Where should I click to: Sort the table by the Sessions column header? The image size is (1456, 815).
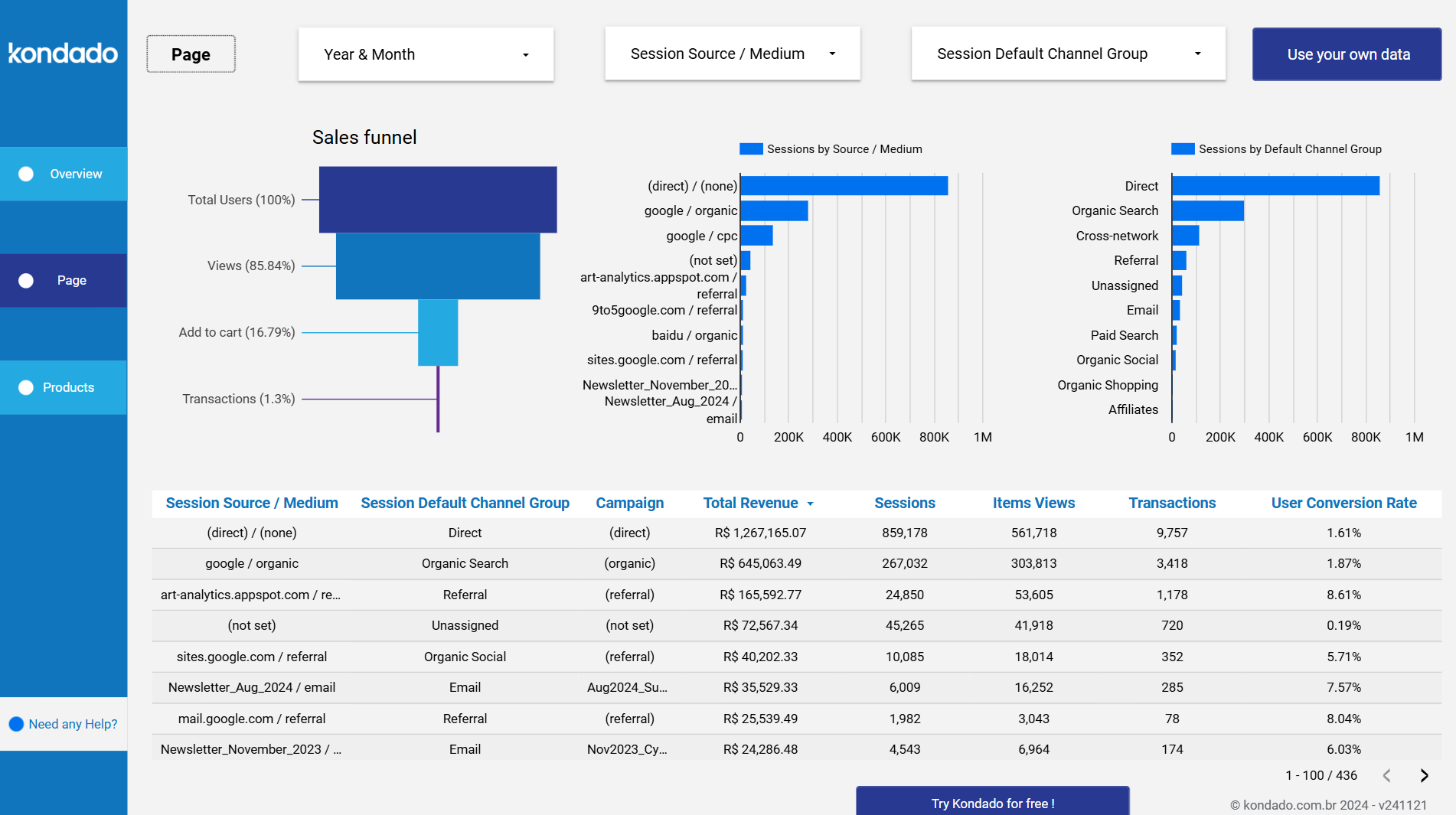(x=904, y=504)
